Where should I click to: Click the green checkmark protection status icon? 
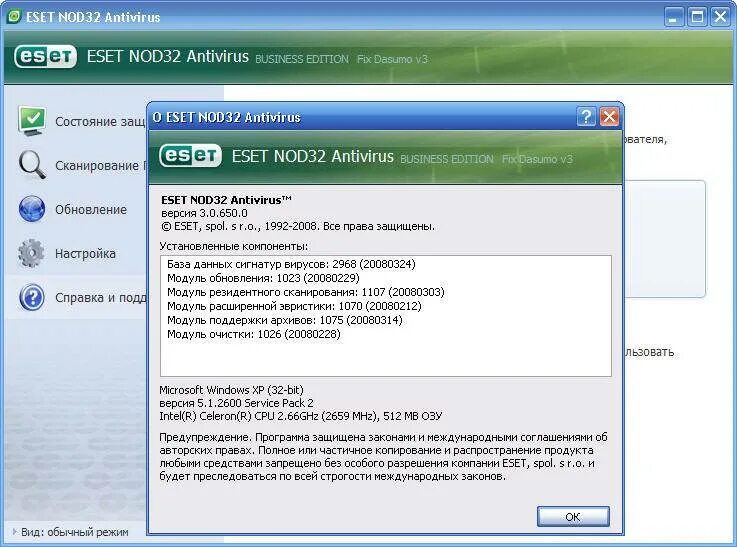coord(32,120)
